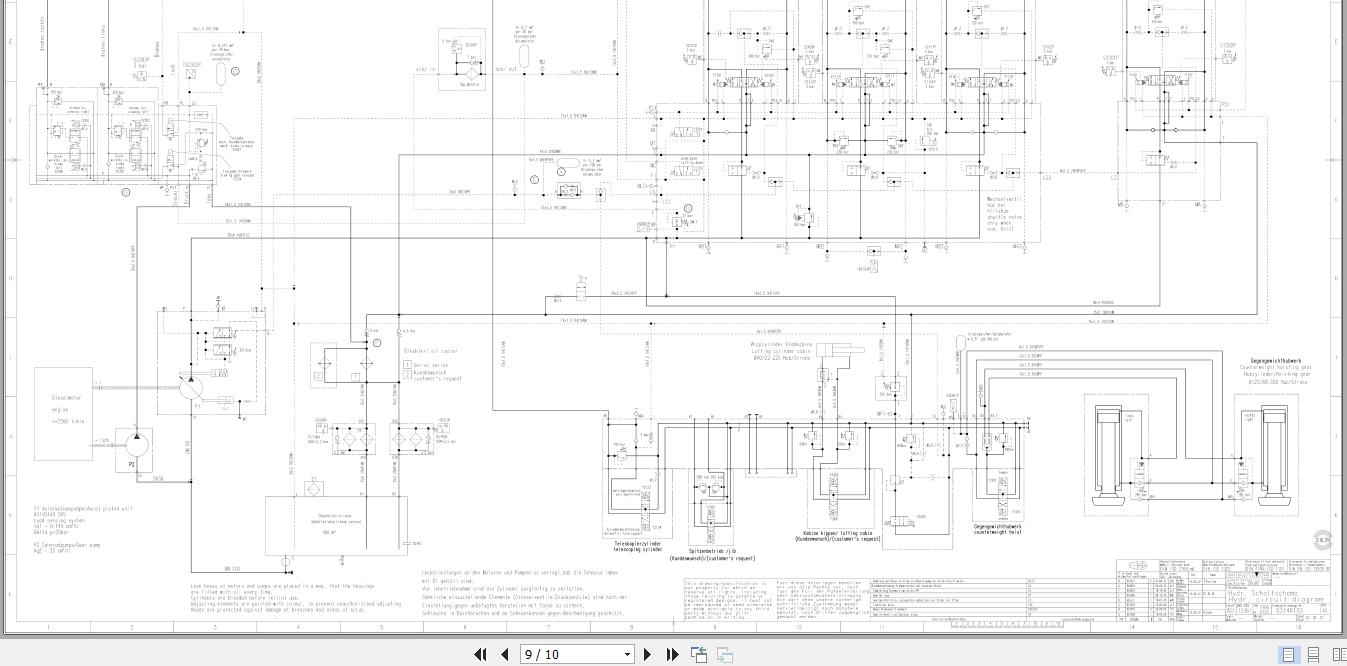Navigate to the first page
The height and width of the screenshot is (666, 1347).
481,655
